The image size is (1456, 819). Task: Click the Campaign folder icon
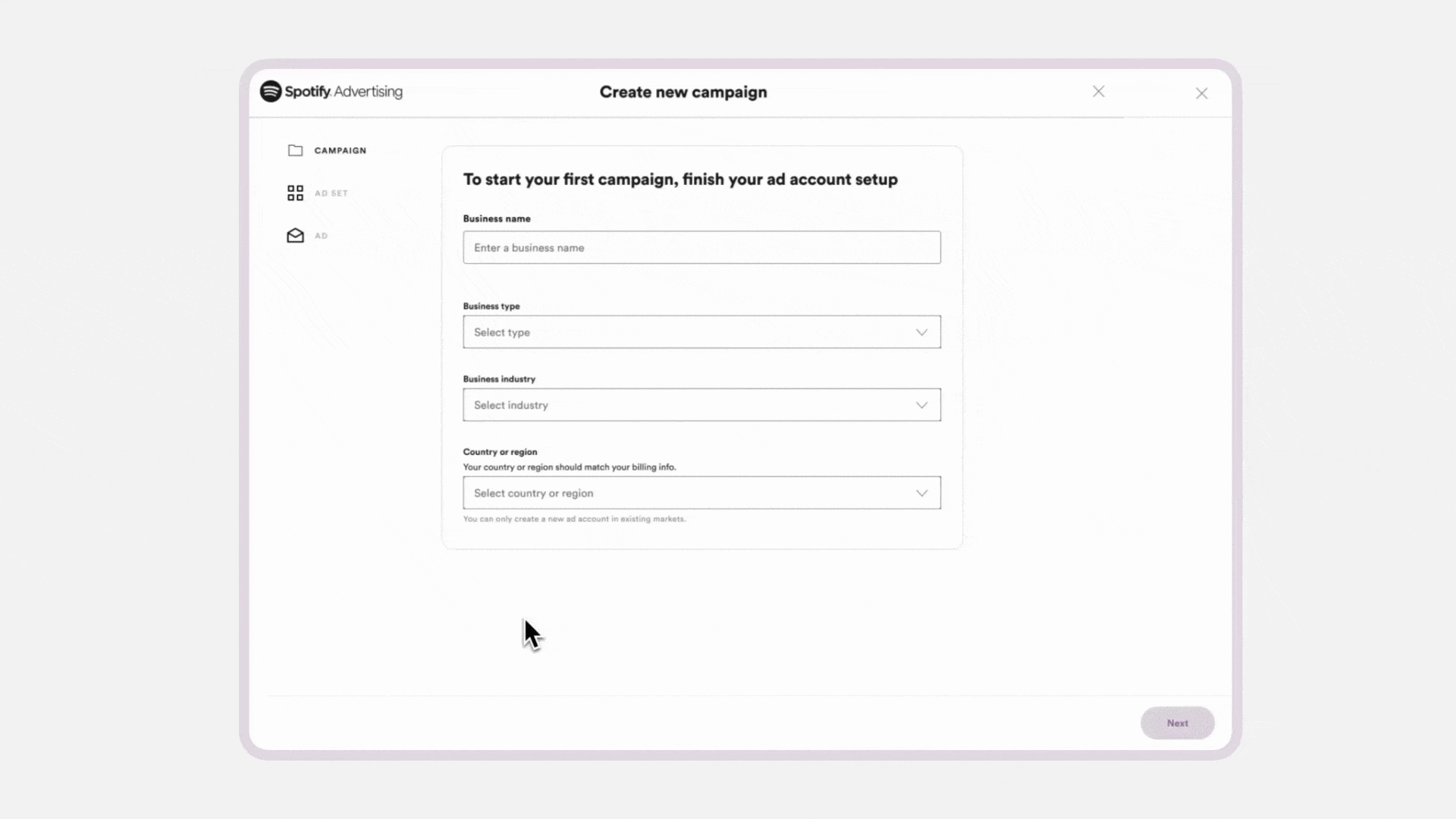point(295,150)
